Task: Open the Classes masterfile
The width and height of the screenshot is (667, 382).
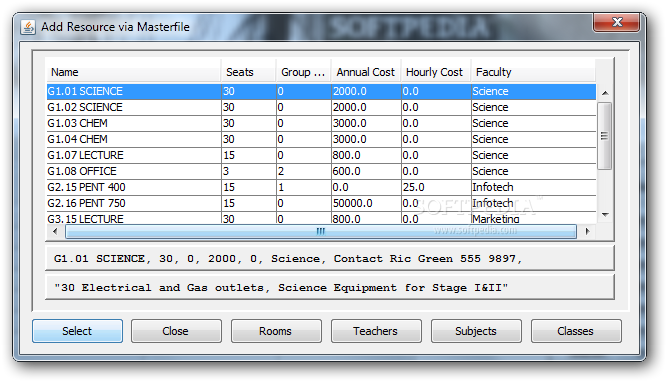Action: [576, 331]
